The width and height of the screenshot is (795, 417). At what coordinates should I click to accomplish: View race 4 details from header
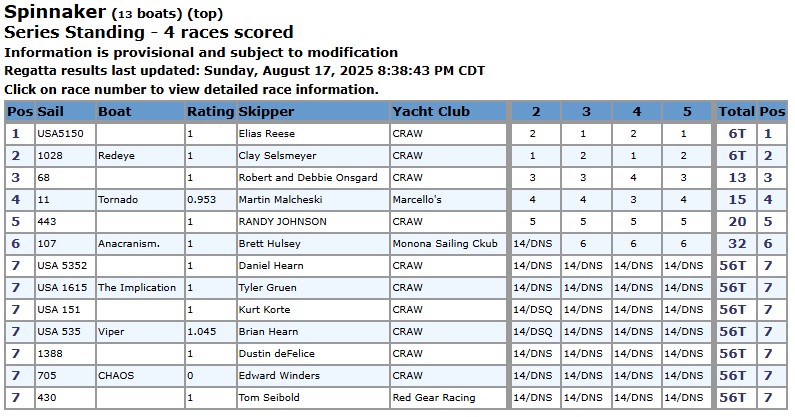[636, 112]
